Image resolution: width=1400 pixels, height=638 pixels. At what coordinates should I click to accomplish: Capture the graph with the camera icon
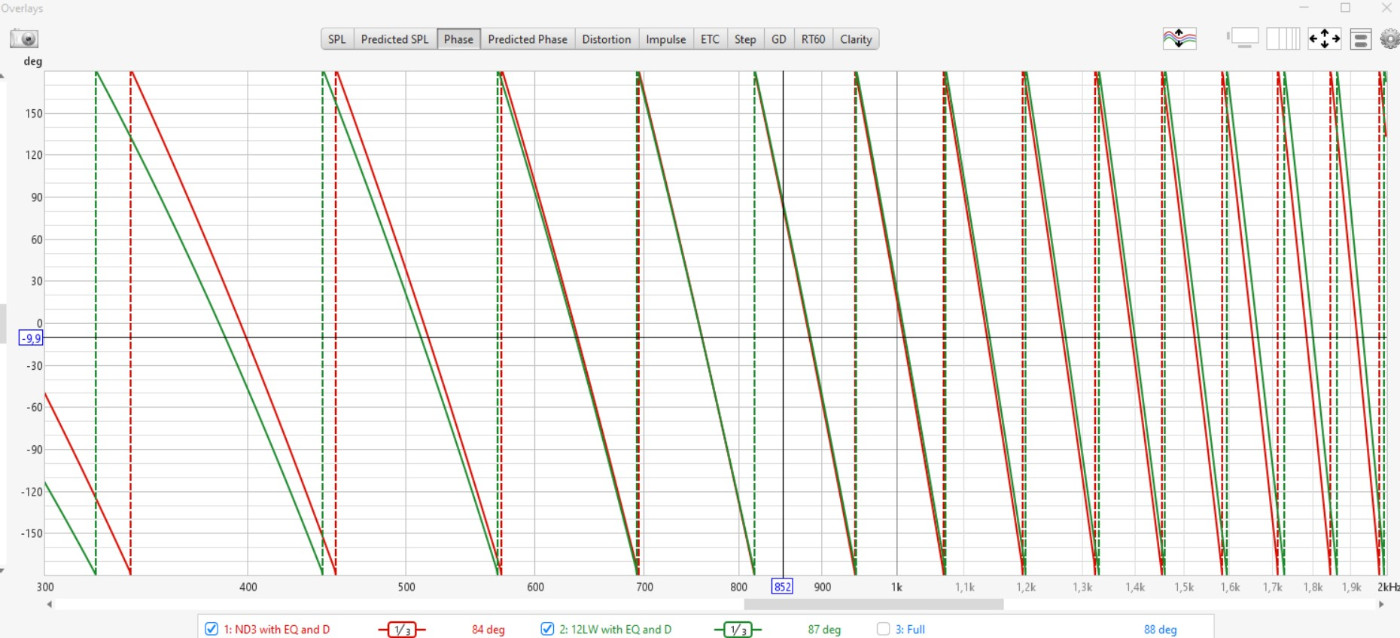(x=24, y=39)
